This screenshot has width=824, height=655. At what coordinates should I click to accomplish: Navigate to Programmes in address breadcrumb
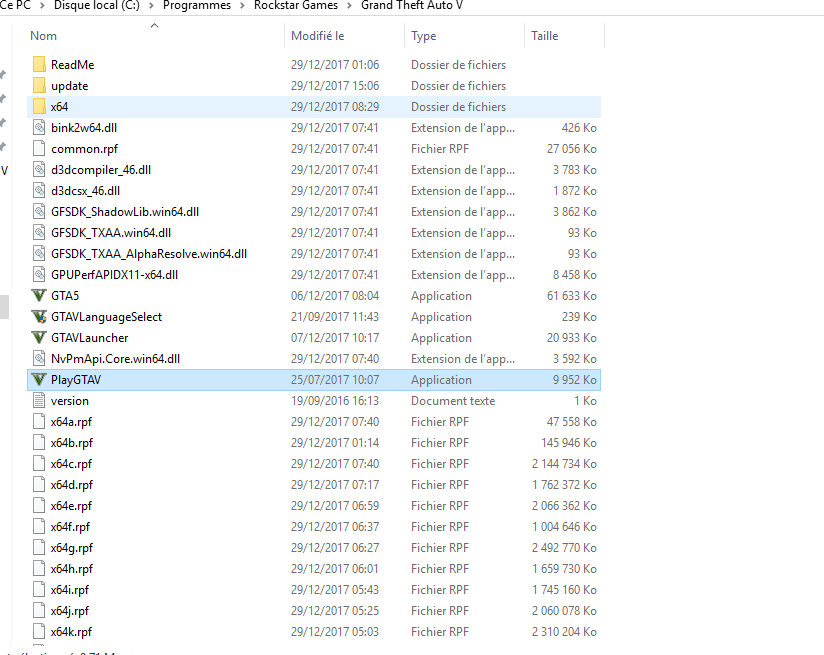pyautogui.click(x=197, y=6)
